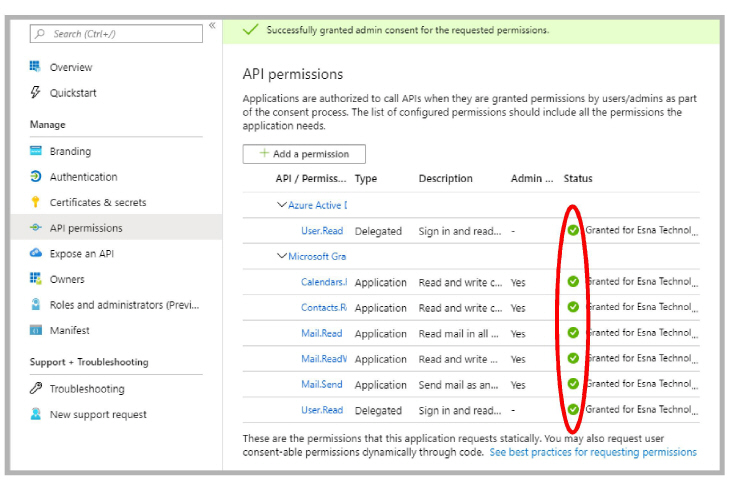Viewport: 729px width, 491px height.
Task: Open See best practices for requesting permissions link
Action: [593, 452]
